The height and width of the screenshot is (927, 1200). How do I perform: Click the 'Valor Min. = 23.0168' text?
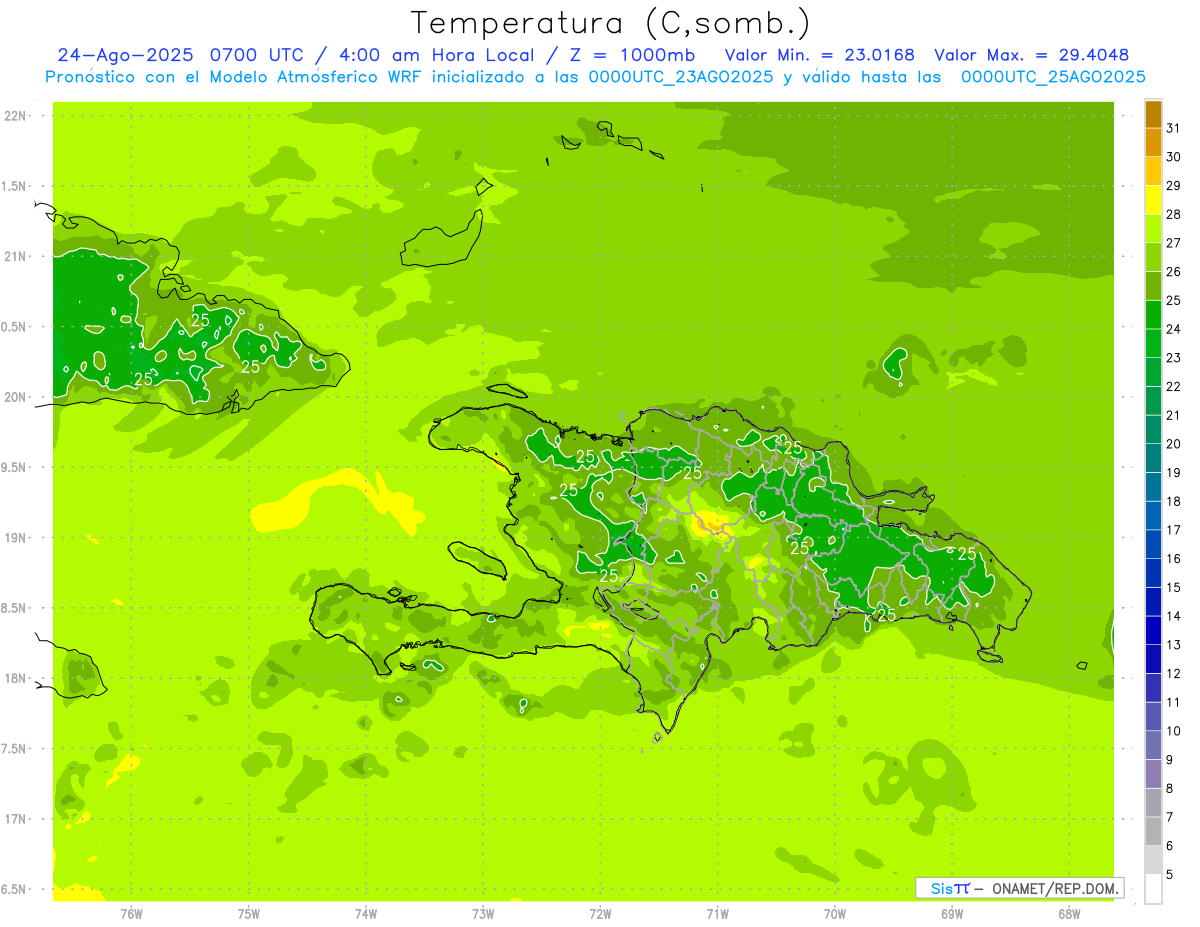pos(819,55)
